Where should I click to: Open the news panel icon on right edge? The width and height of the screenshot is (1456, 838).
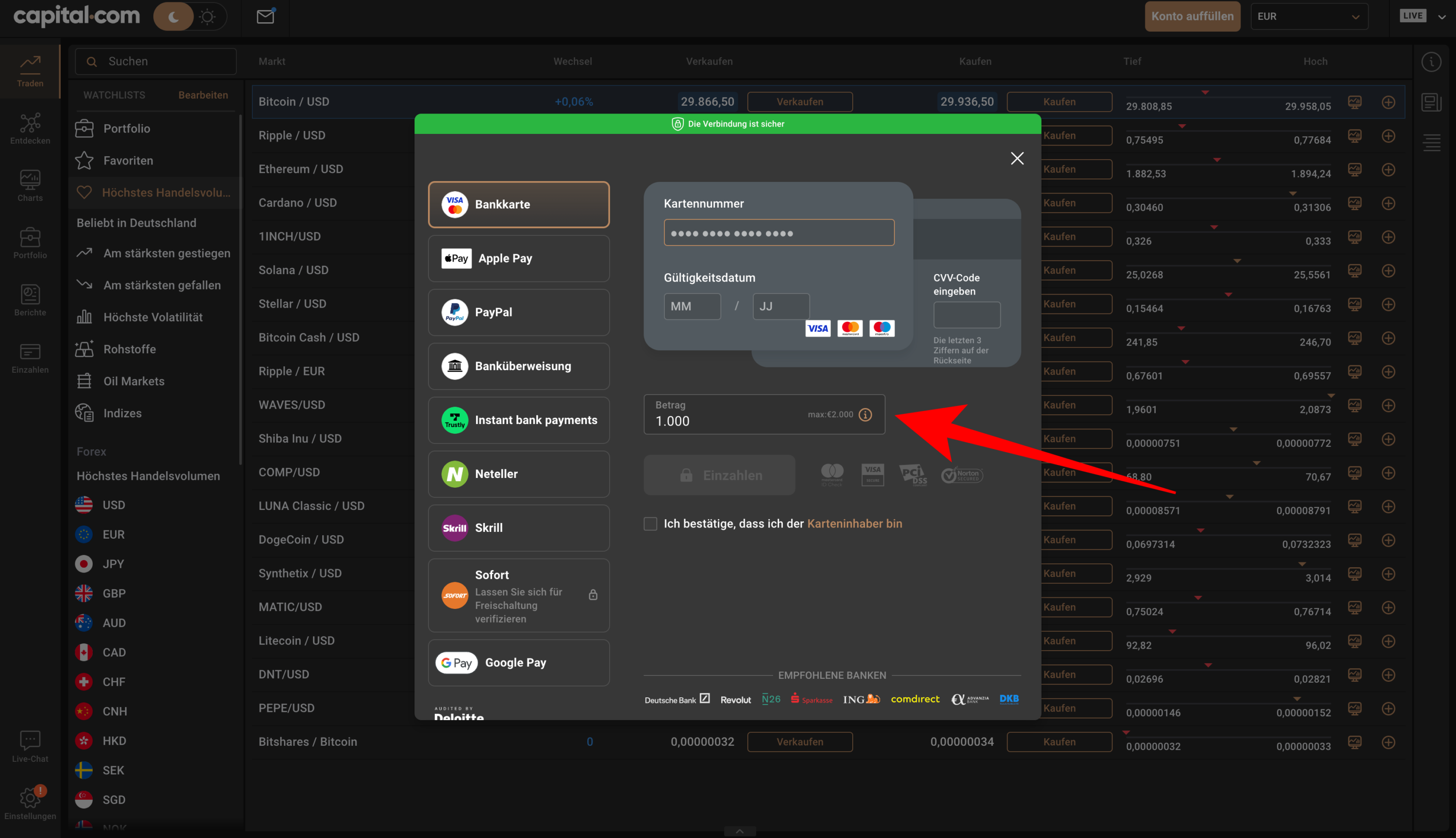[1431, 102]
